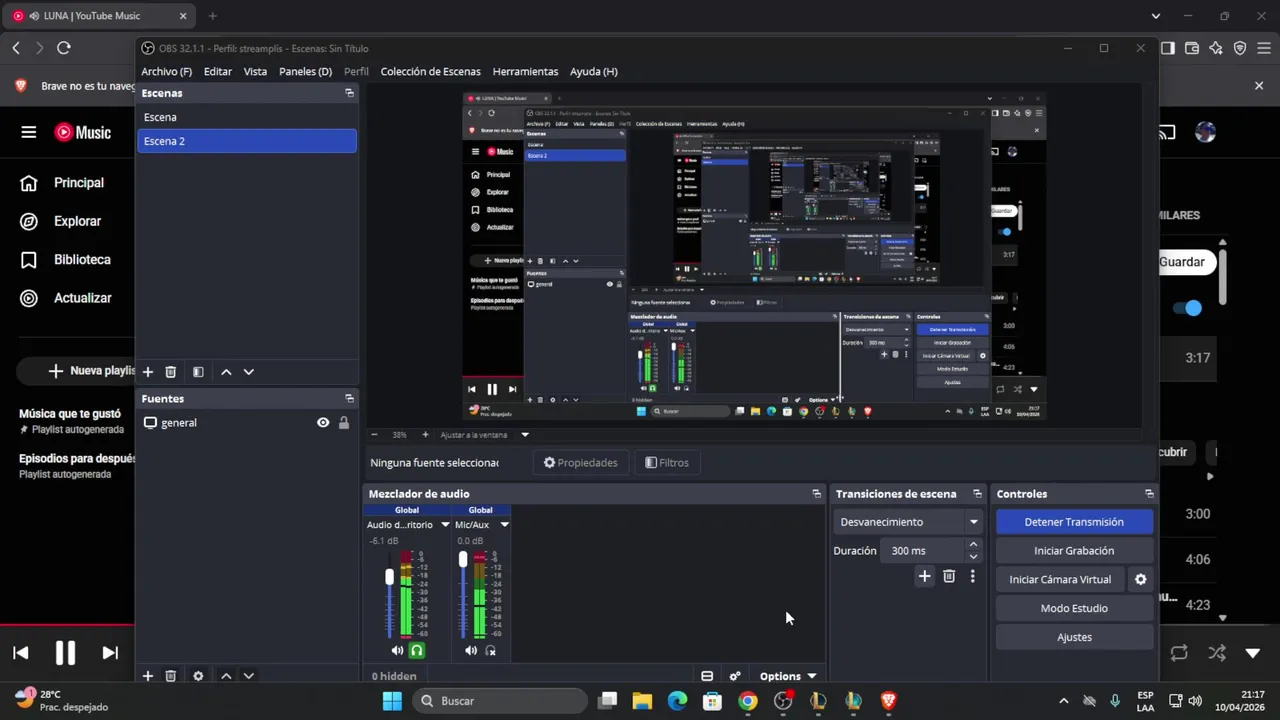The height and width of the screenshot is (720, 1280).
Task: Open the Herramientas menu
Action: coord(525,72)
